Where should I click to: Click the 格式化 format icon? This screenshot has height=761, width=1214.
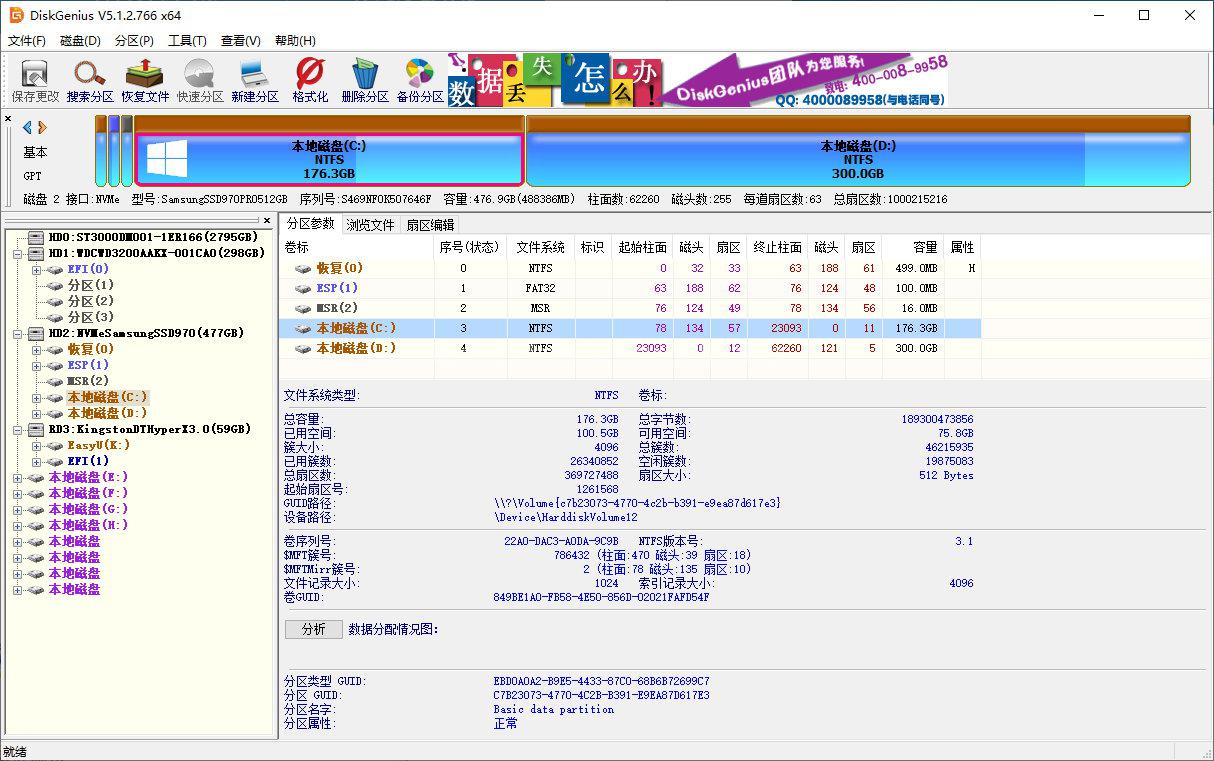310,81
